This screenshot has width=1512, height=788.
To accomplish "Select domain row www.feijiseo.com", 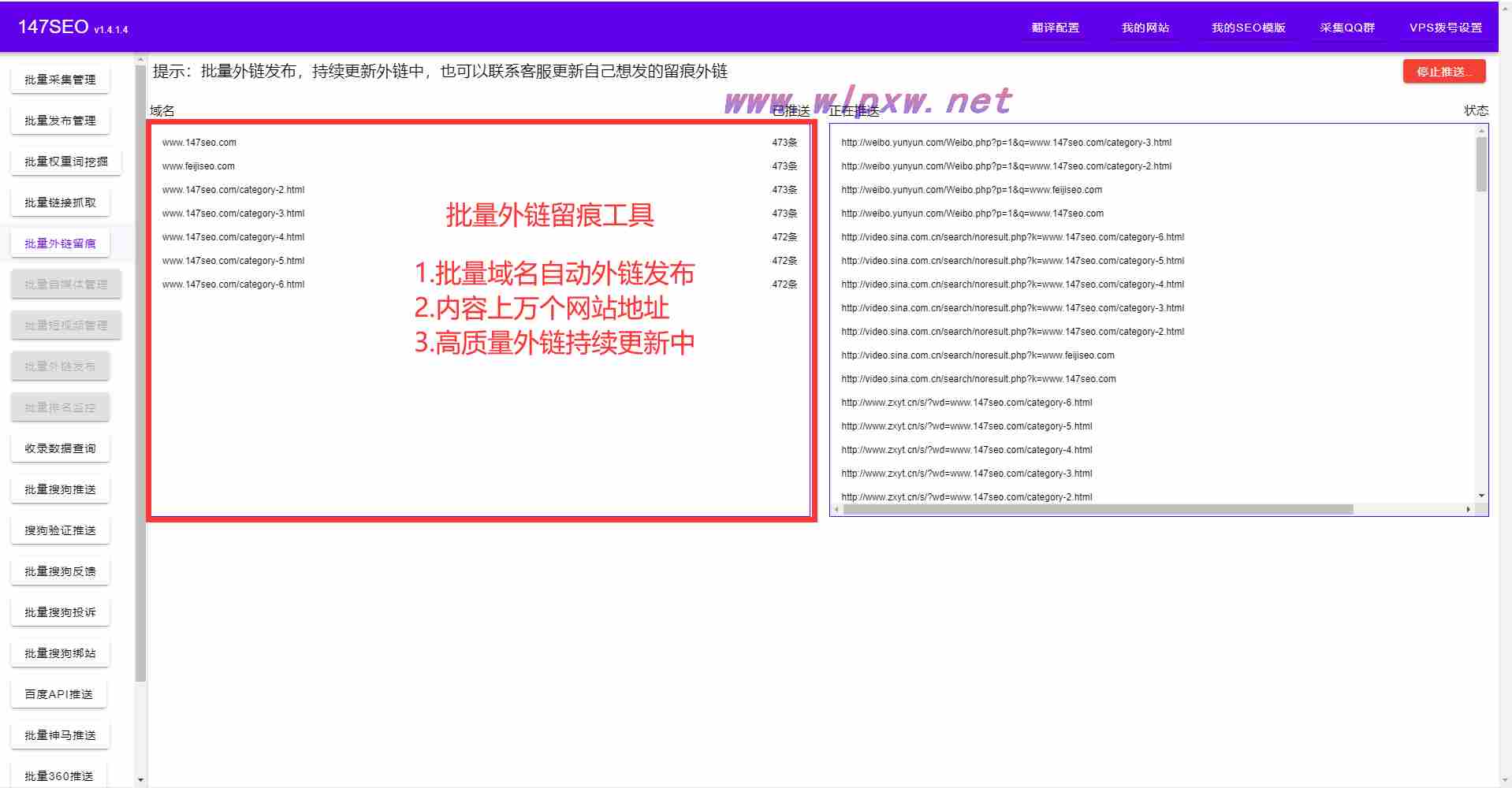I will click(x=480, y=166).
